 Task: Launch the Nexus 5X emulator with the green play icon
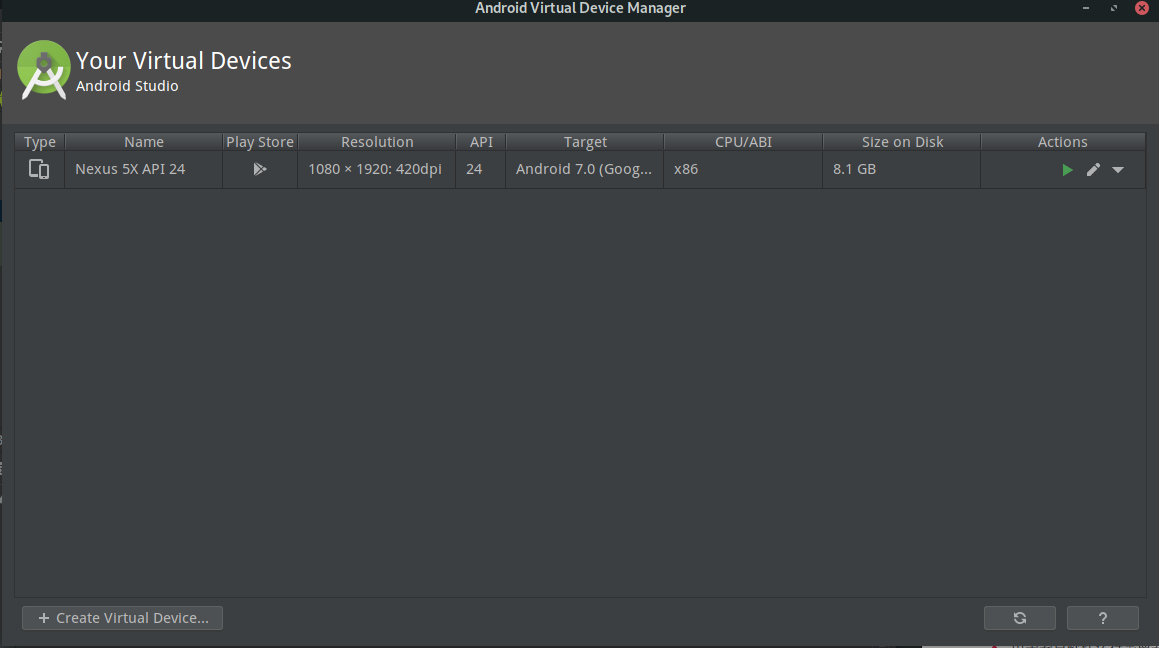(x=1067, y=170)
